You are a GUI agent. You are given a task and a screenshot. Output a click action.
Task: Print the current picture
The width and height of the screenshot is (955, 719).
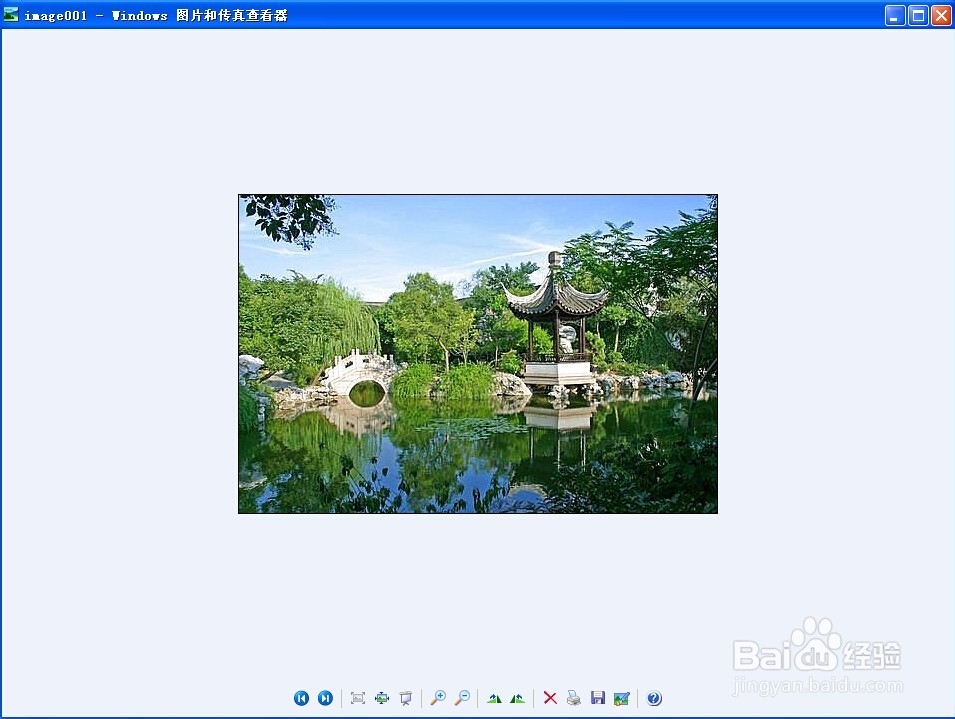[x=574, y=698]
